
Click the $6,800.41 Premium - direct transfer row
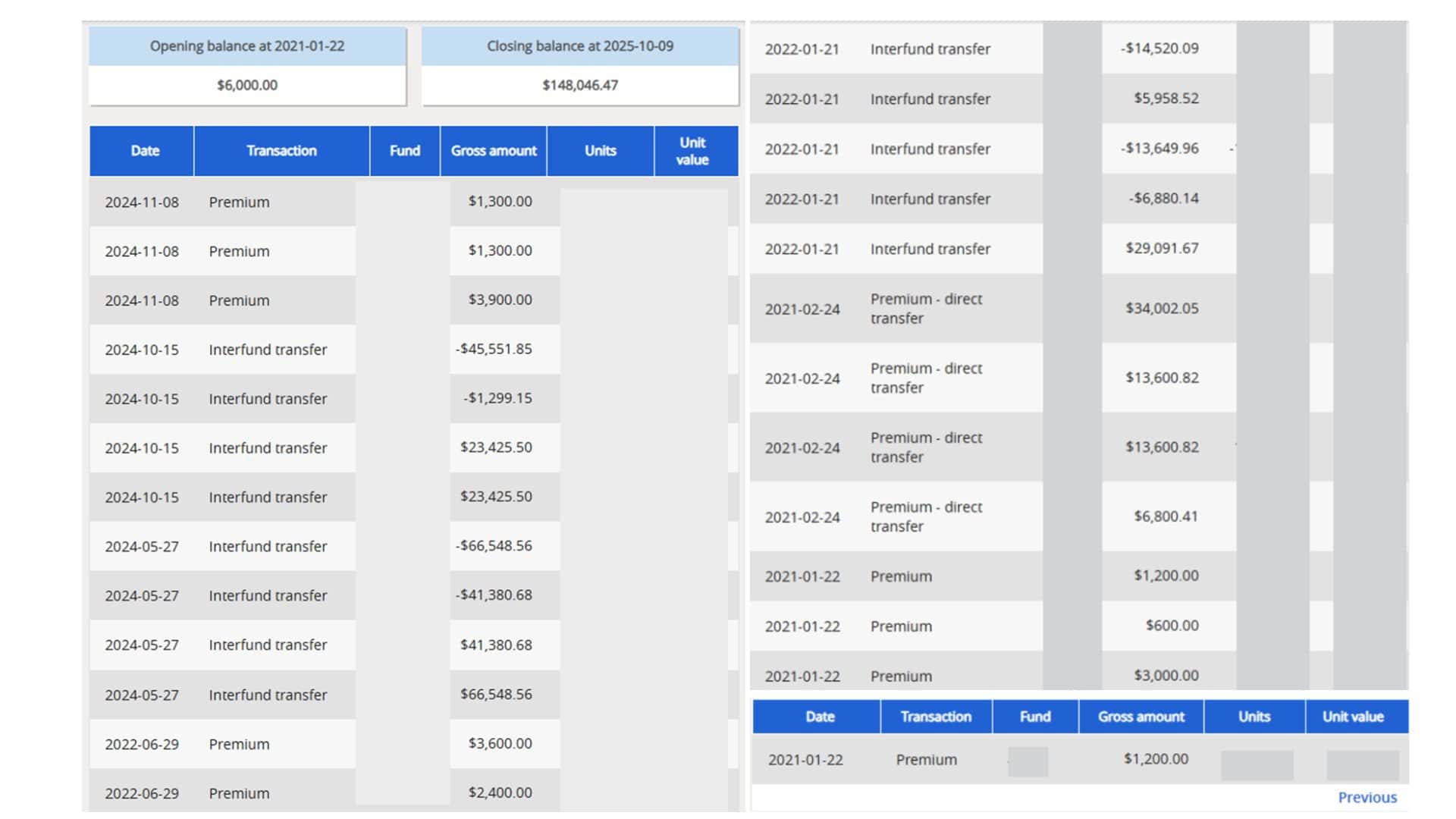(925, 516)
